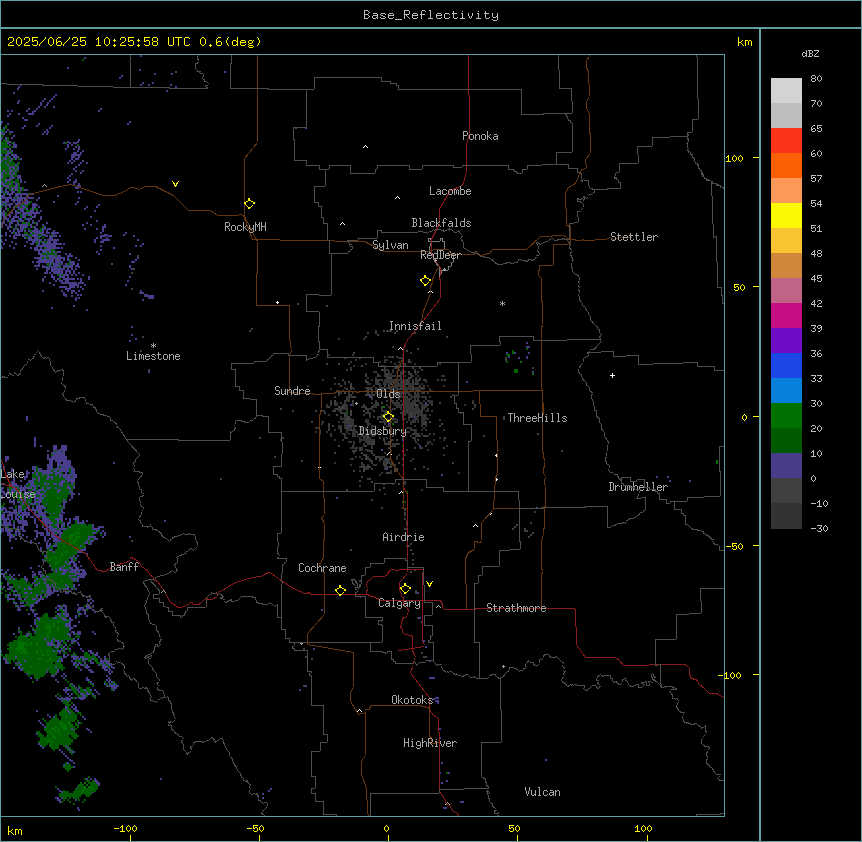Image resolution: width=862 pixels, height=842 pixels.
Task: Click the Calgary city label
Action: click(399, 603)
